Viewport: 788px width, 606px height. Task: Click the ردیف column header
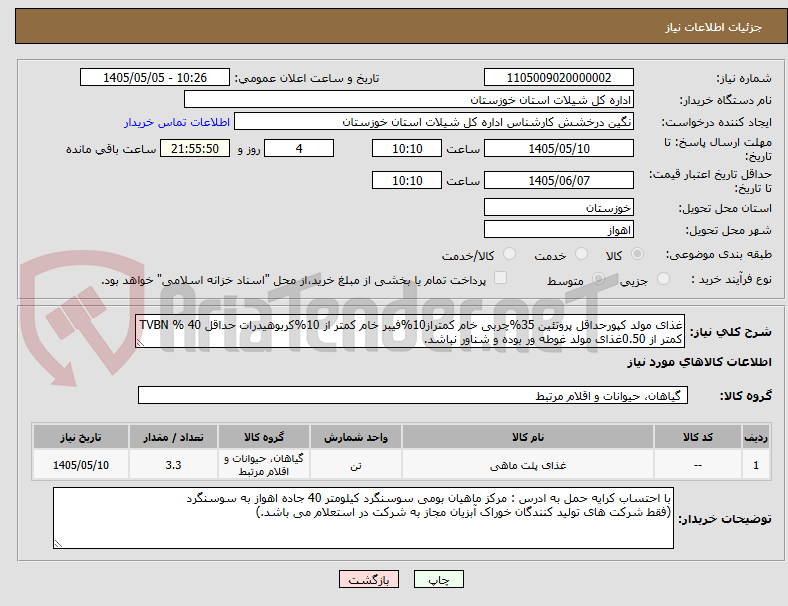[x=755, y=437]
